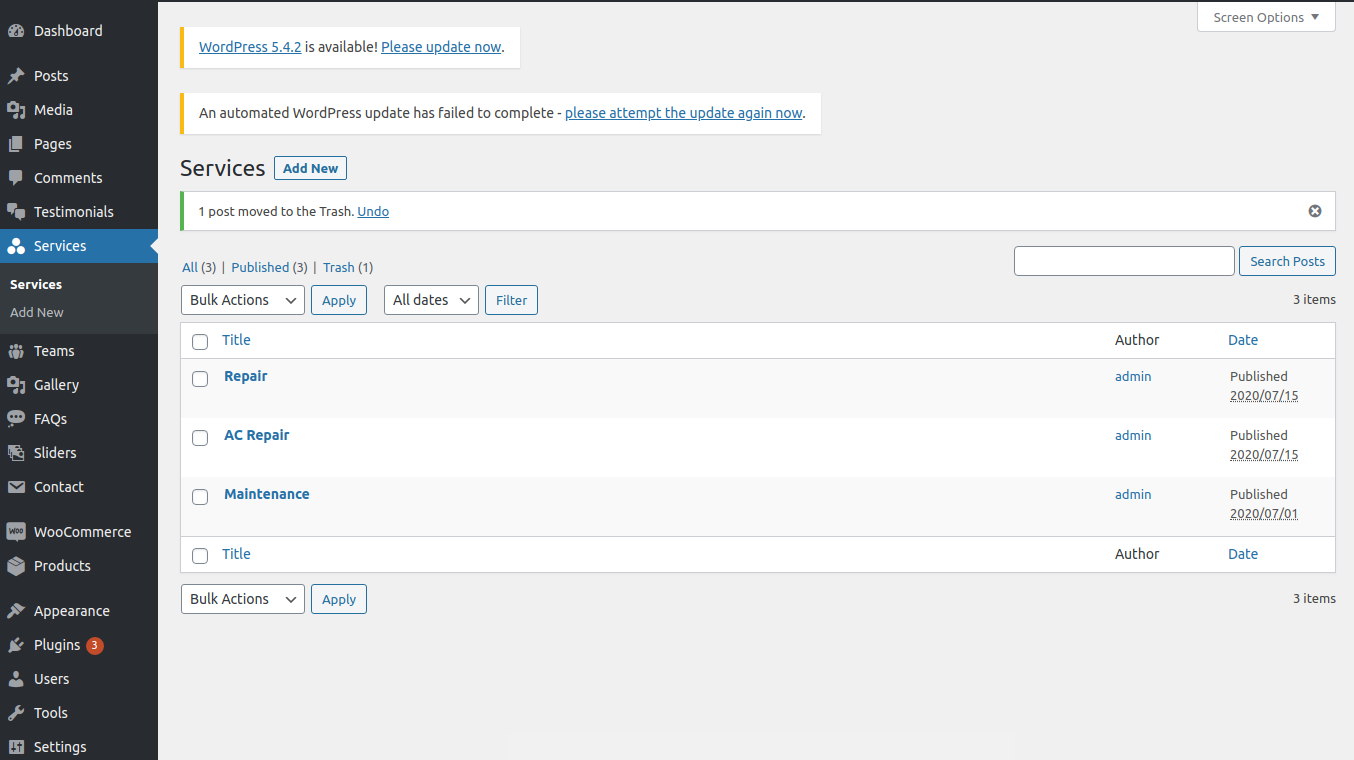Undo moving post to Trash
1354x760 pixels.
tap(373, 211)
